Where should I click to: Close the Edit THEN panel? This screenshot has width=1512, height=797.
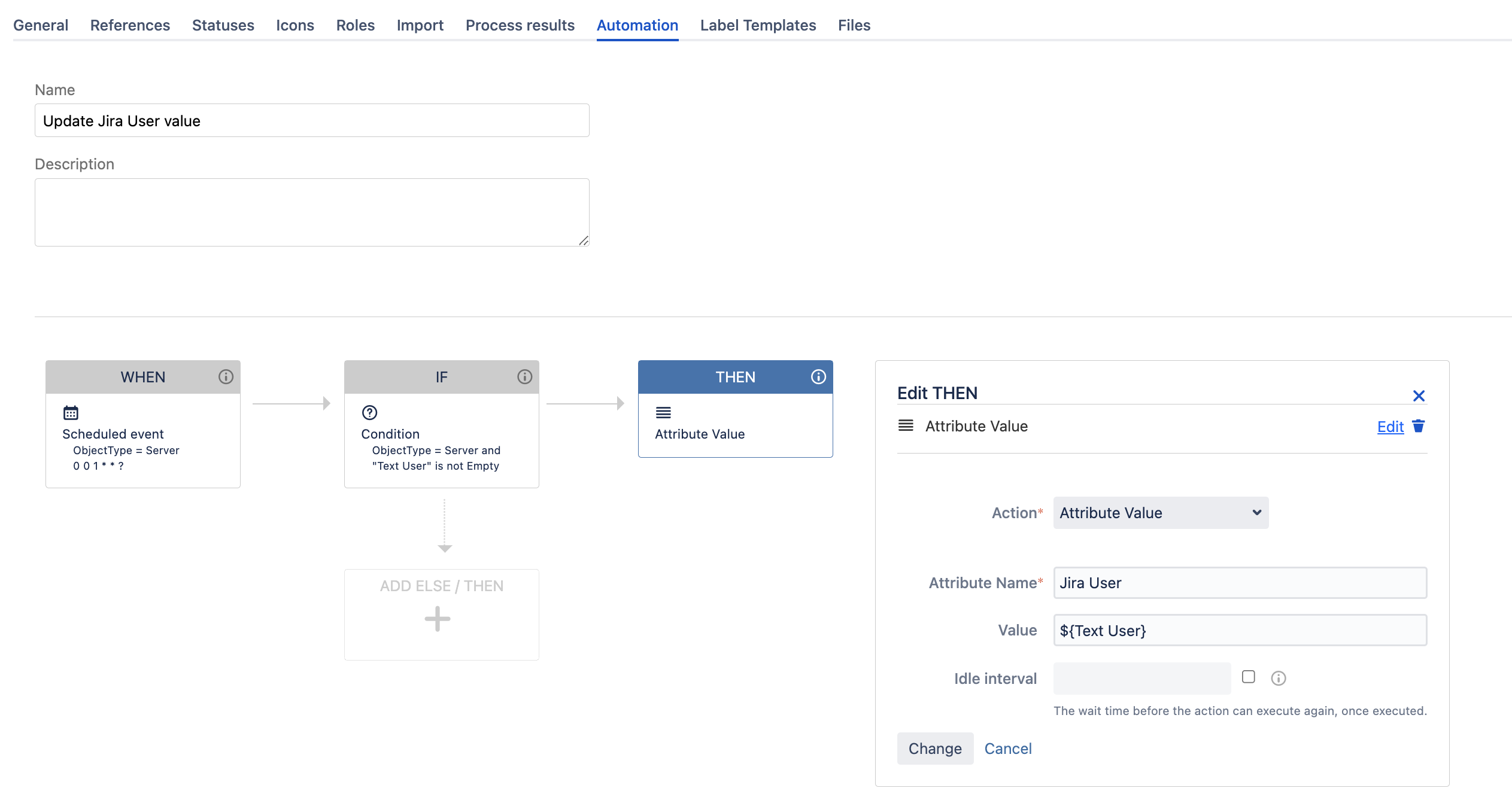coord(1419,396)
